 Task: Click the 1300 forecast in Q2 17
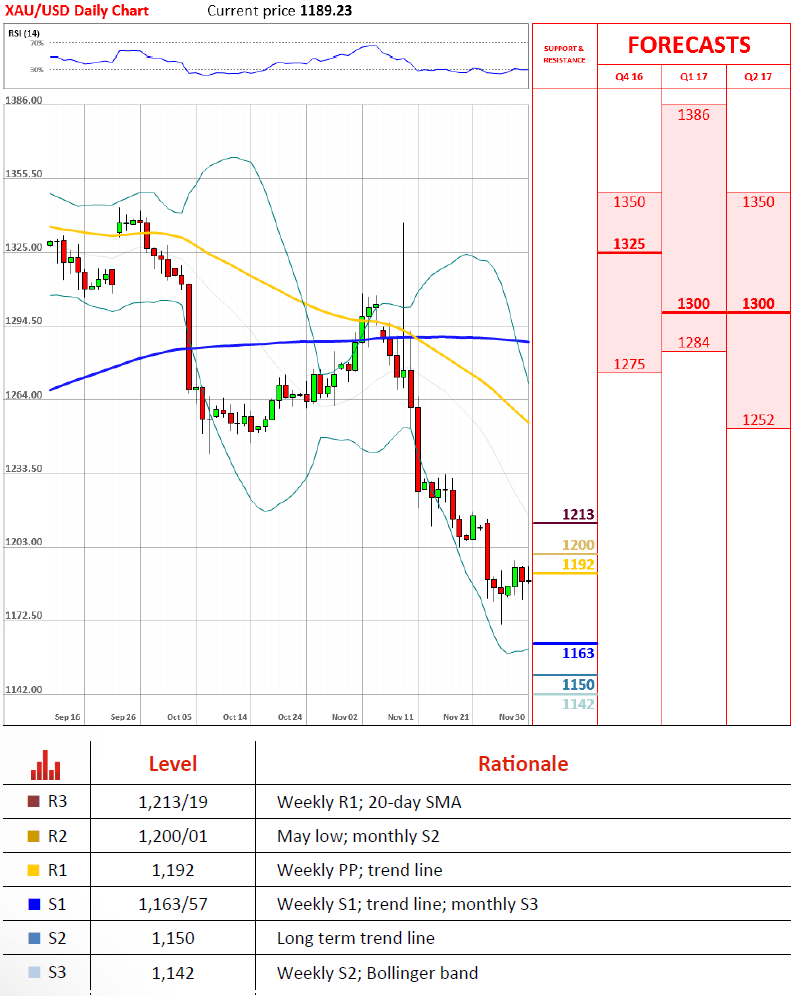pos(758,304)
